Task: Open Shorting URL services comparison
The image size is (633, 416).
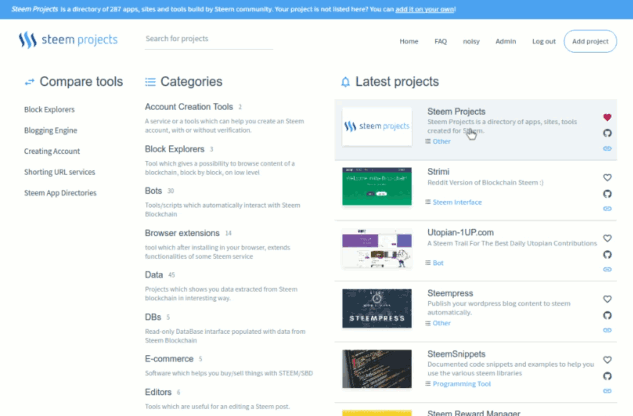Action: 60,172
